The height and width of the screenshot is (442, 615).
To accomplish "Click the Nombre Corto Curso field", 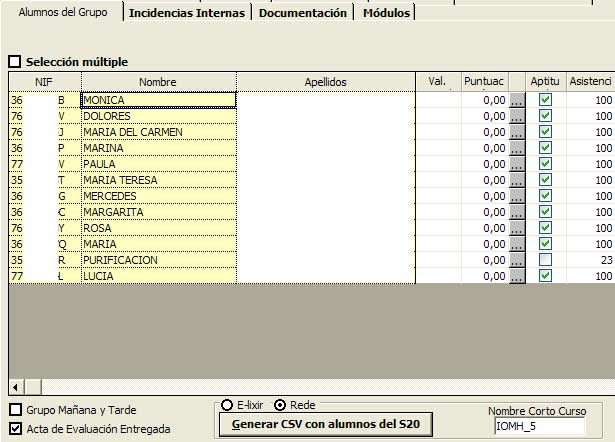I will click(540, 427).
